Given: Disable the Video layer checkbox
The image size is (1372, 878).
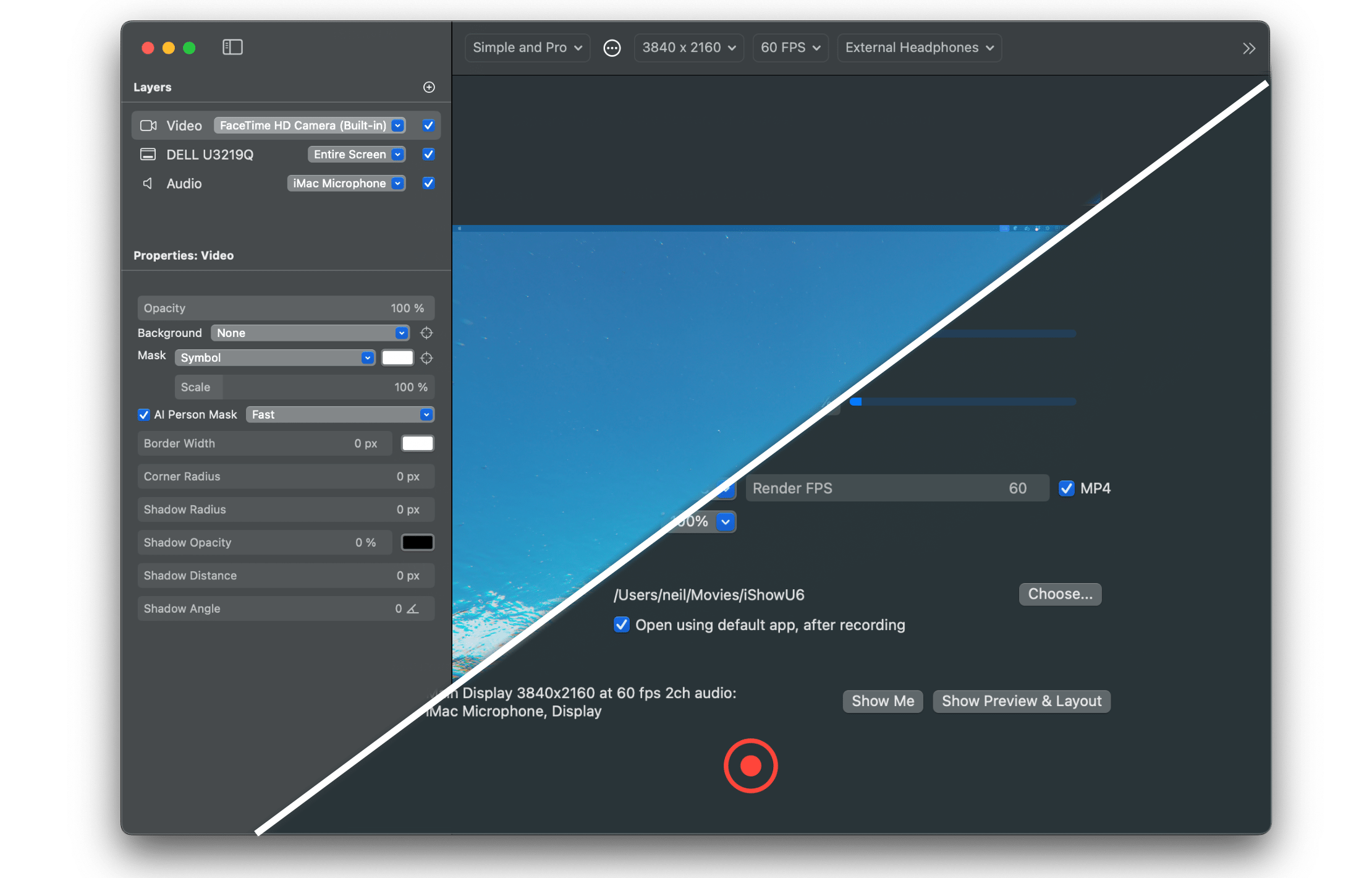Looking at the screenshot, I should [428, 126].
